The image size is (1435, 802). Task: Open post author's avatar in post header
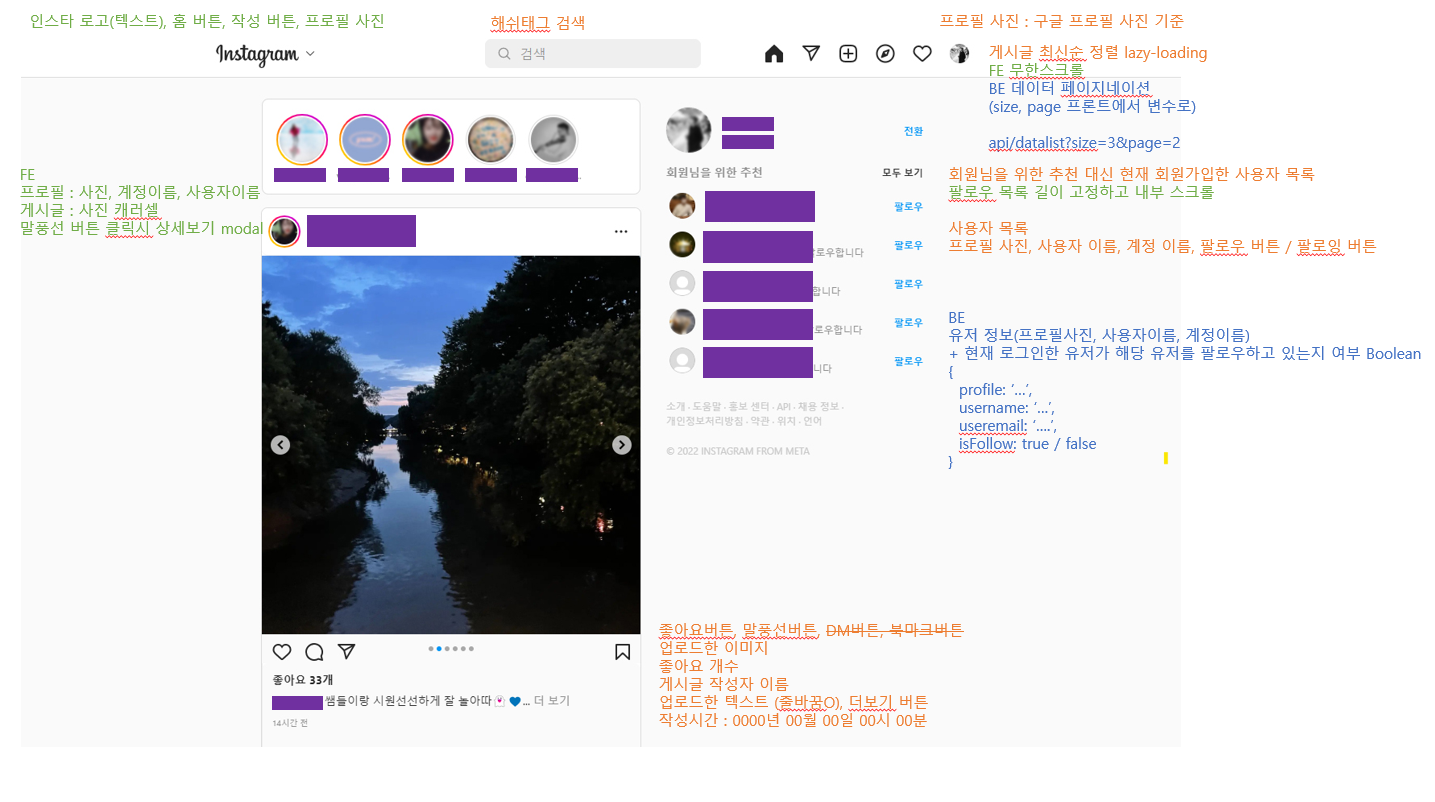[x=285, y=232]
